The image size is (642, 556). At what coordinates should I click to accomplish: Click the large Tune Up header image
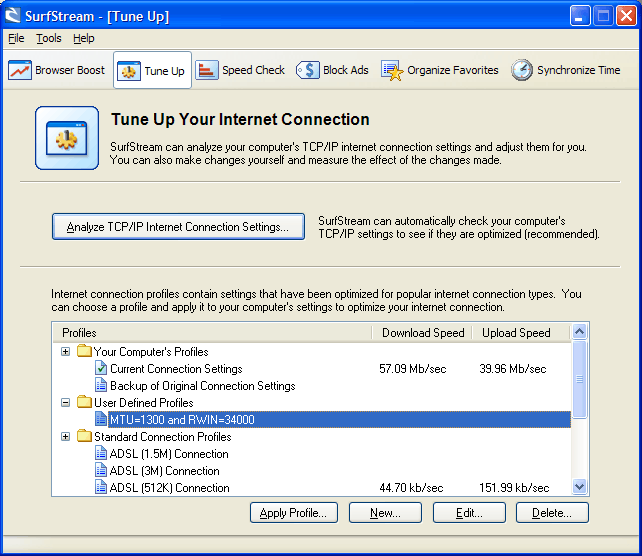67,138
